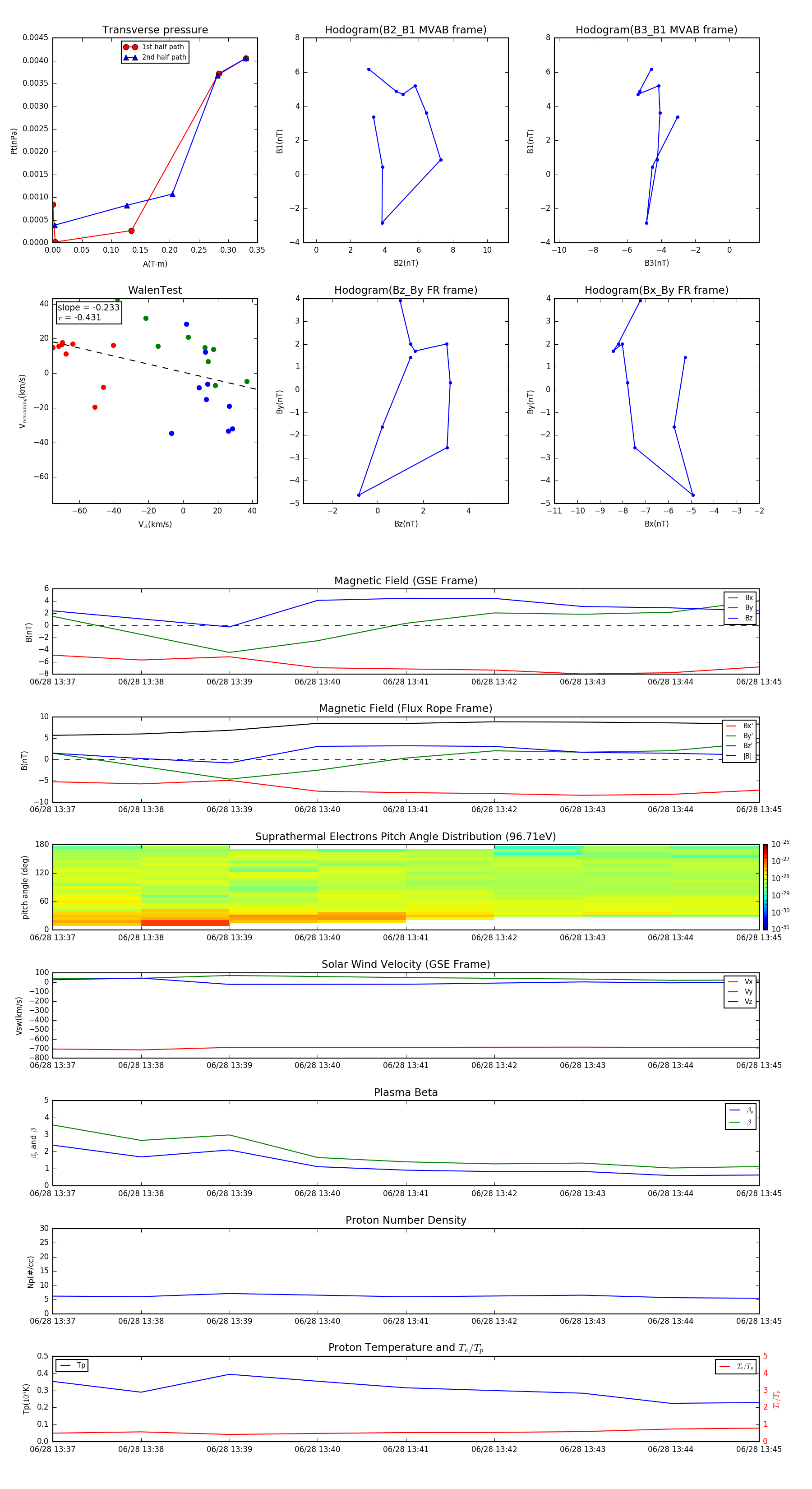Select Bz' in the Flux Rope legend
Image resolution: width=812 pixels, height=1489 pixels.
click(740, 746)
